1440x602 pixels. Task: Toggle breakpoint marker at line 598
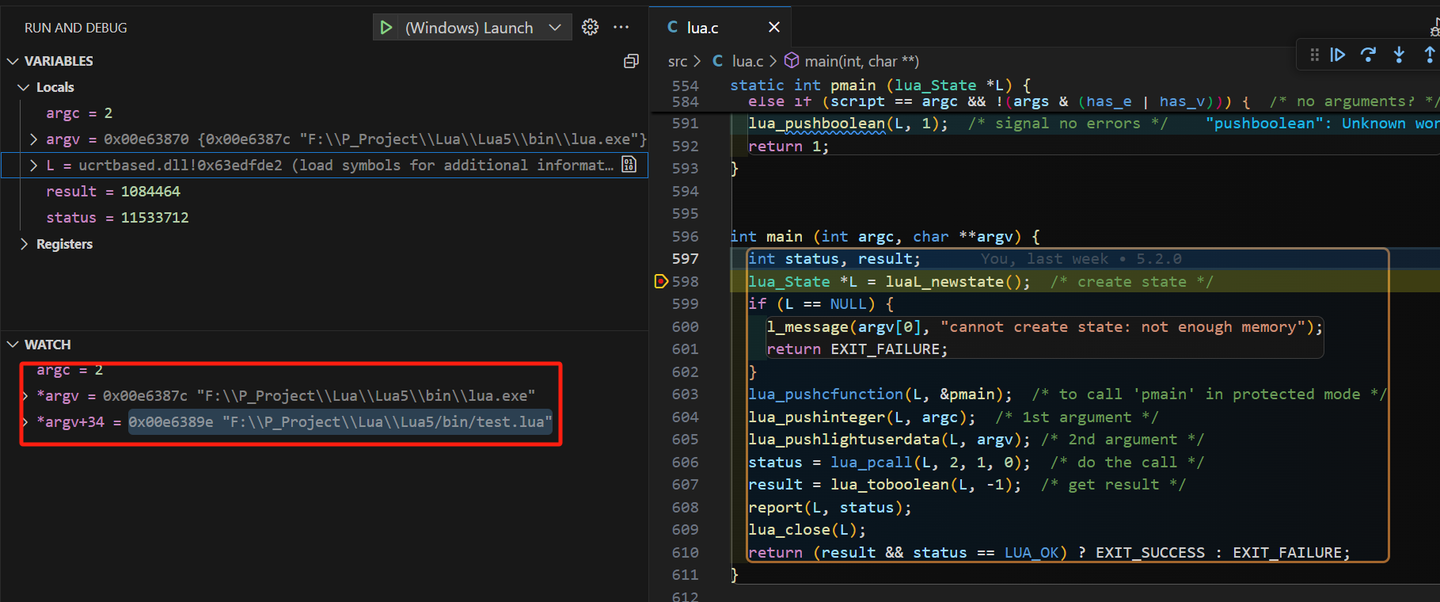[x=660, y=282]
